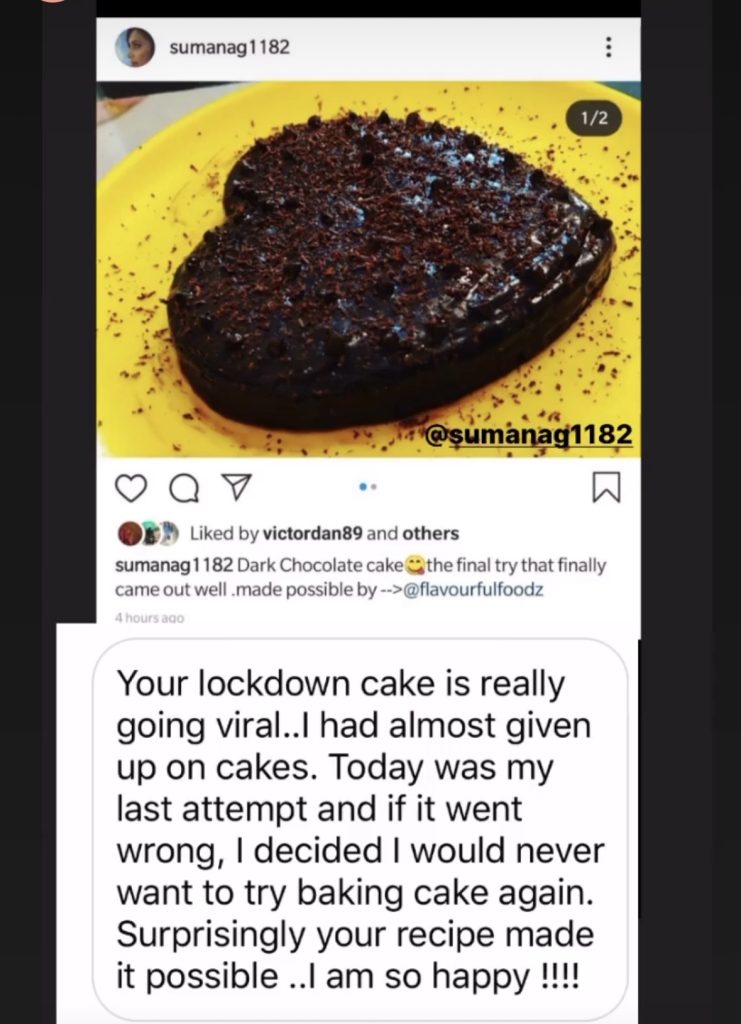View the others who liked the post
Viewport: 741px width, 1024px height.
pyautogui.click(x=433, y=533)
